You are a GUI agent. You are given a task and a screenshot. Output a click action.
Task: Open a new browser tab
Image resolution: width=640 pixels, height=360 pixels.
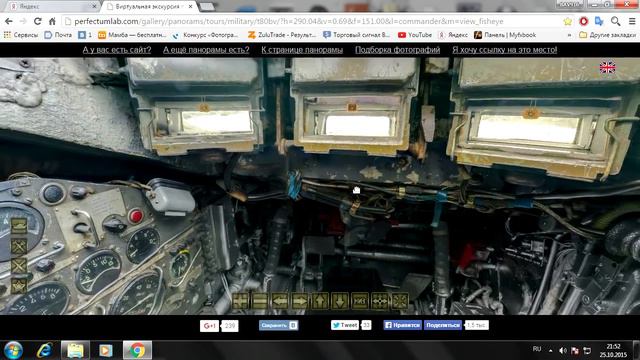[x=207, y=7]
